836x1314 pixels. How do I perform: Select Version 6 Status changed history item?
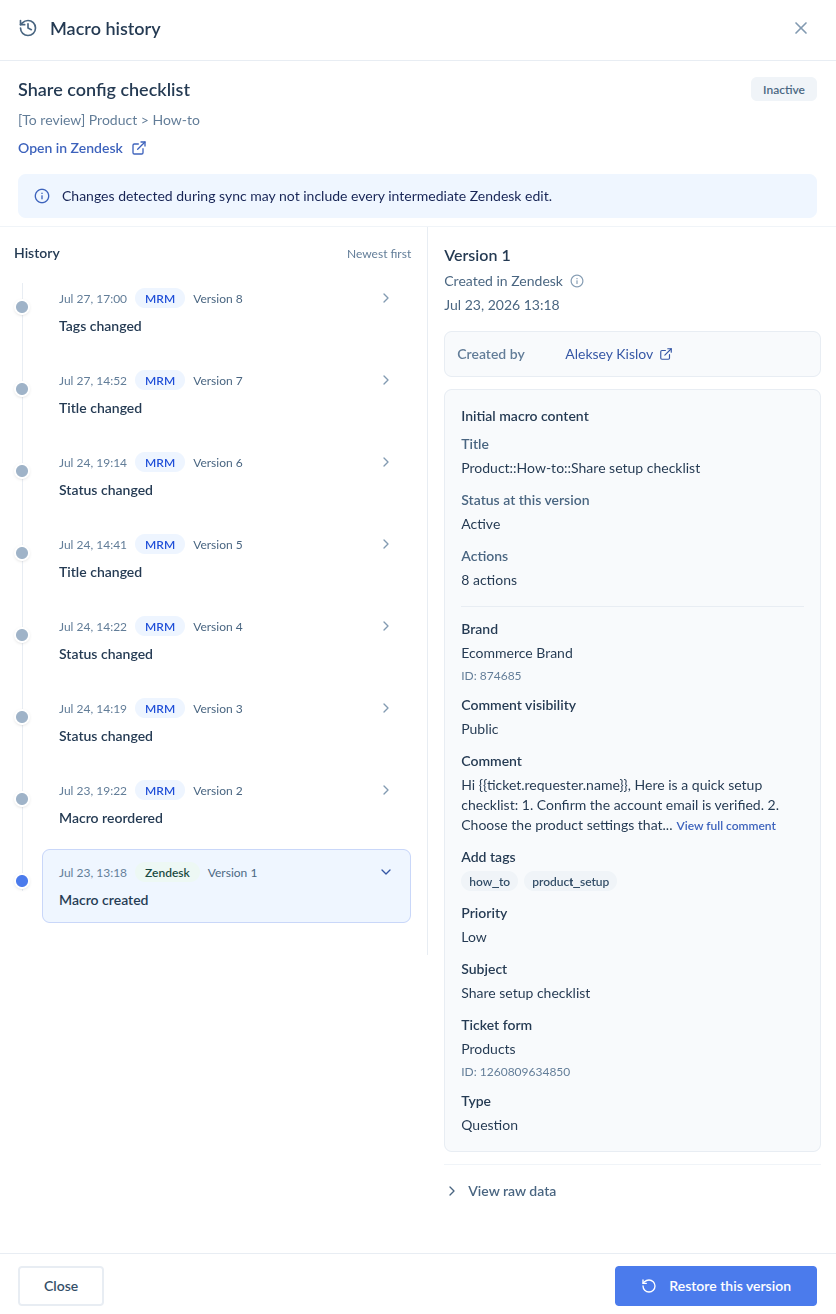(226, 476)
